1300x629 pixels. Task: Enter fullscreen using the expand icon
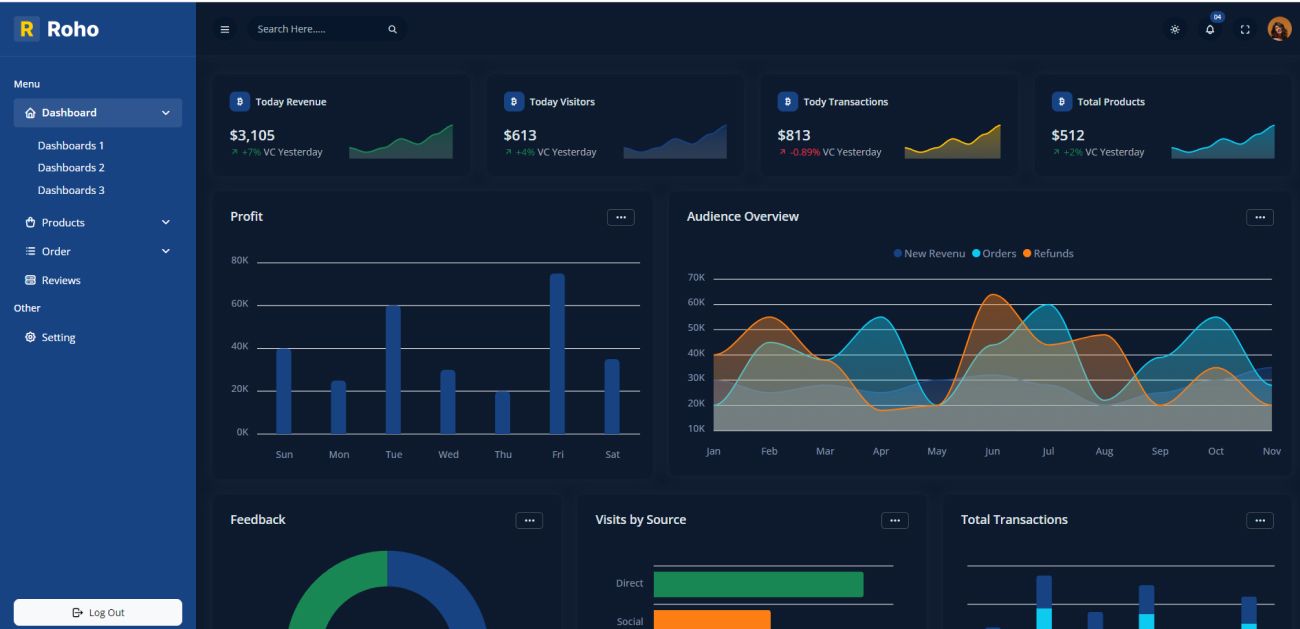(1243, 31)
